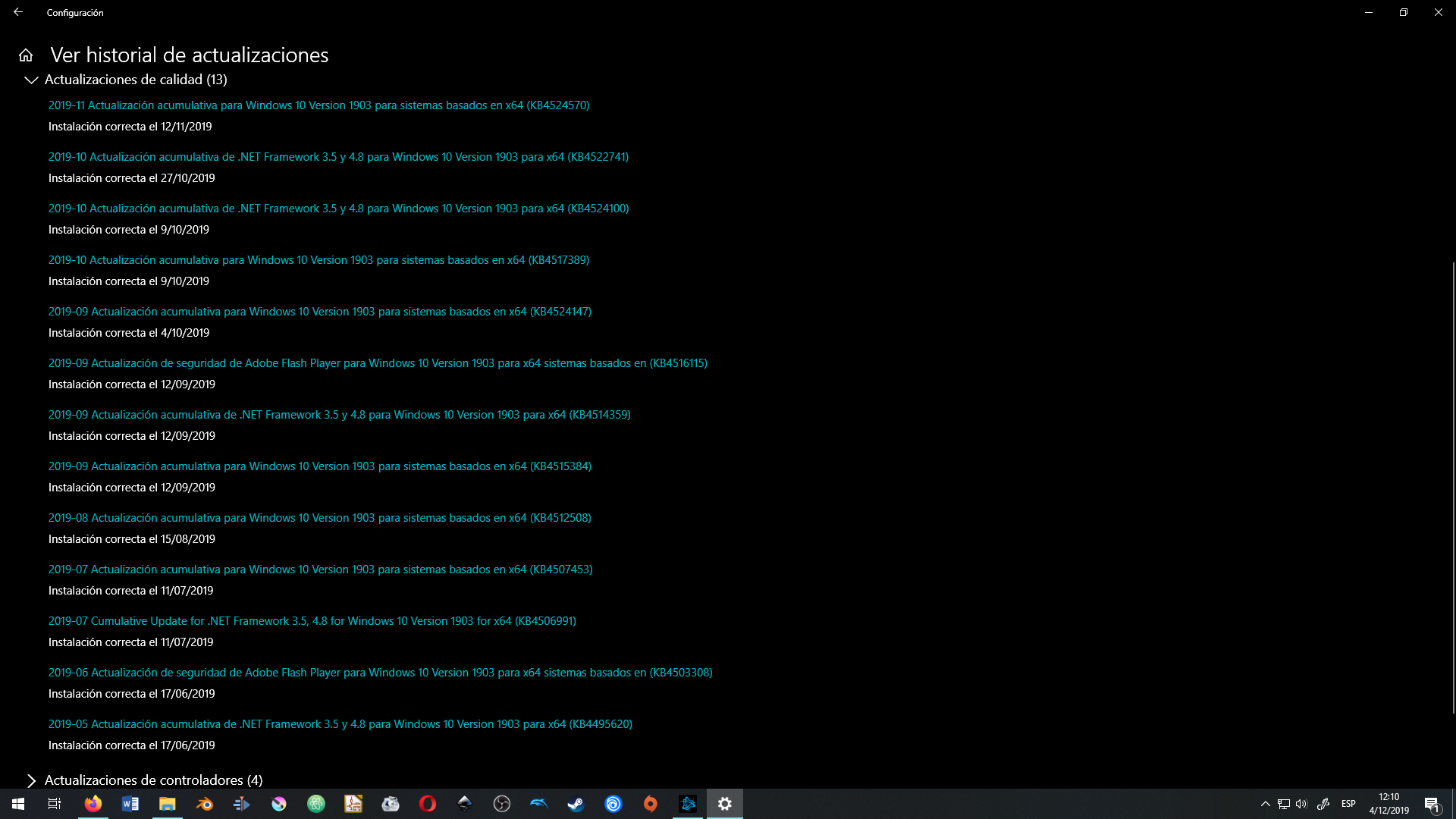1456x819 pixels.
Task: Open the Windows Ink Workspace pen icon
Action: [x=1323, y=804]
